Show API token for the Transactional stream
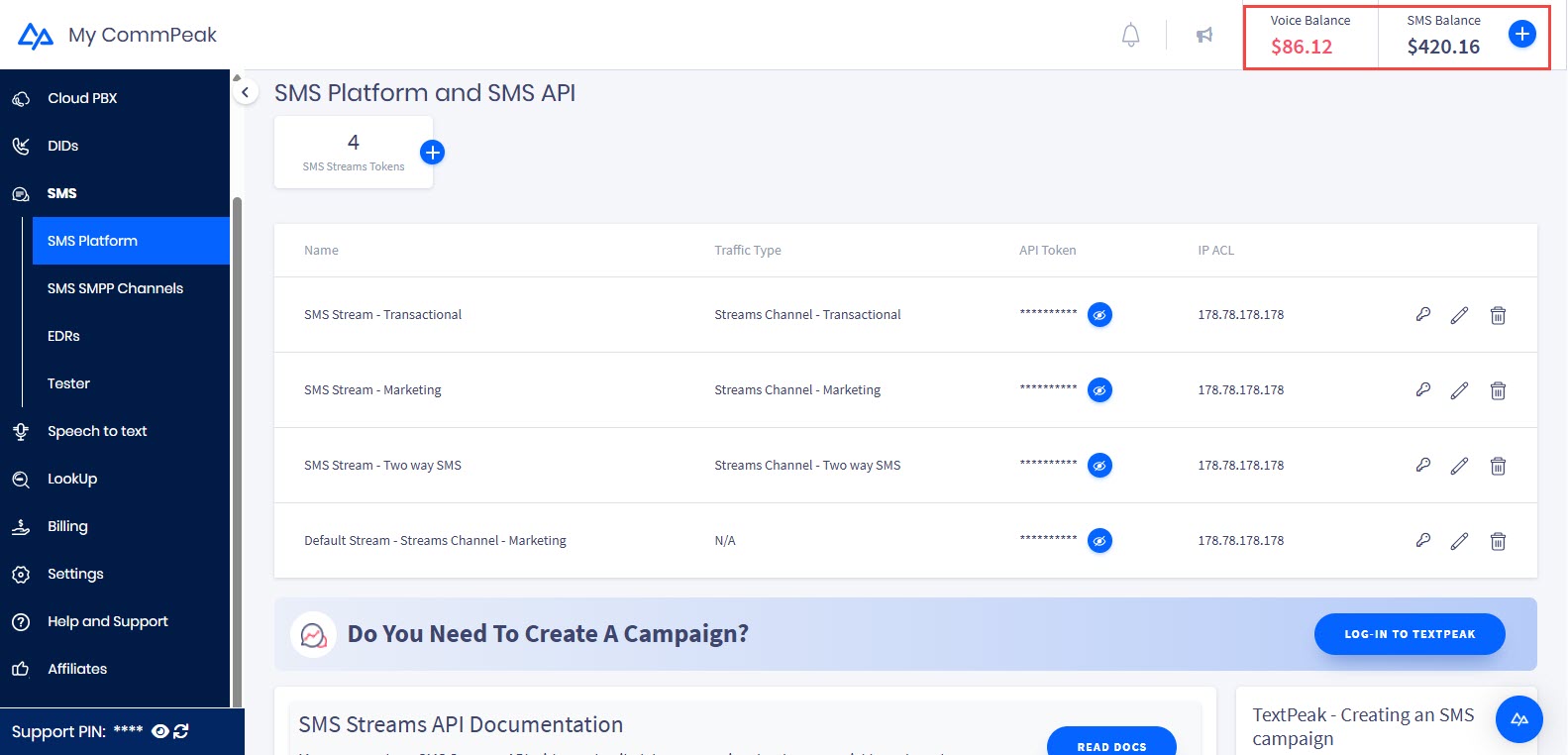The width and height of the screenshot is (1568, 755). (x=1099, y=315)
